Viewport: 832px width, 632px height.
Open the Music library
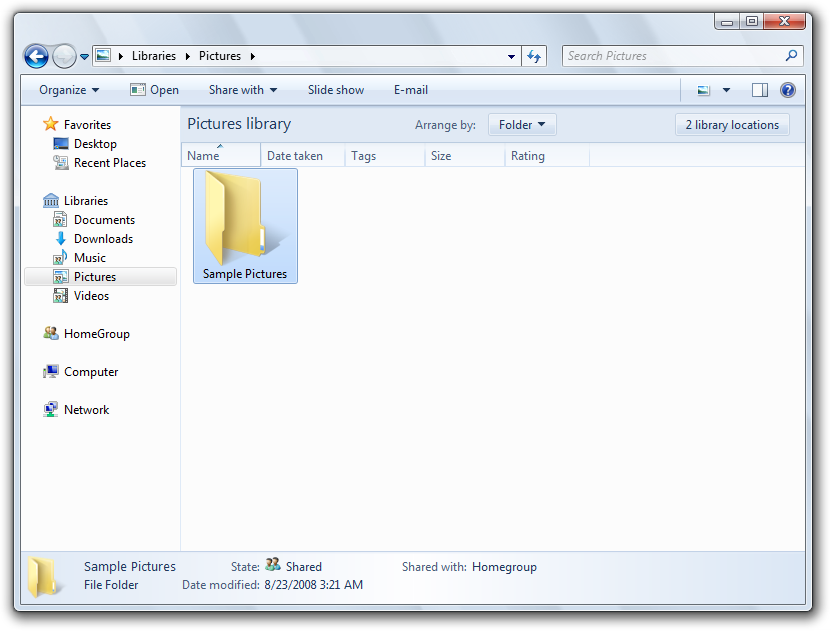(x=90, y=258)
